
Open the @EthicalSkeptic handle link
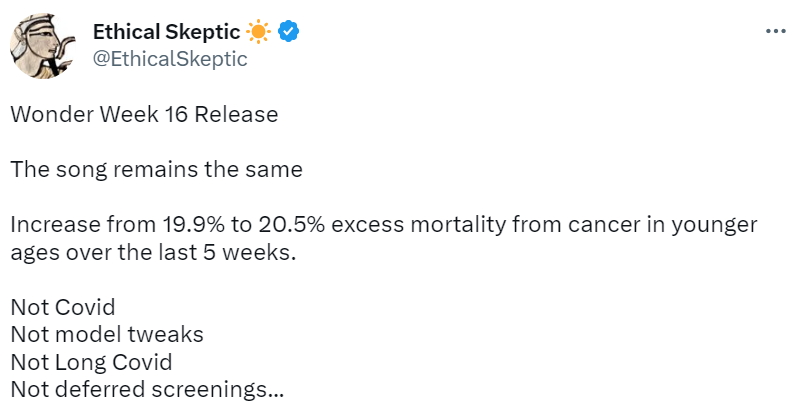click(170, 59)
